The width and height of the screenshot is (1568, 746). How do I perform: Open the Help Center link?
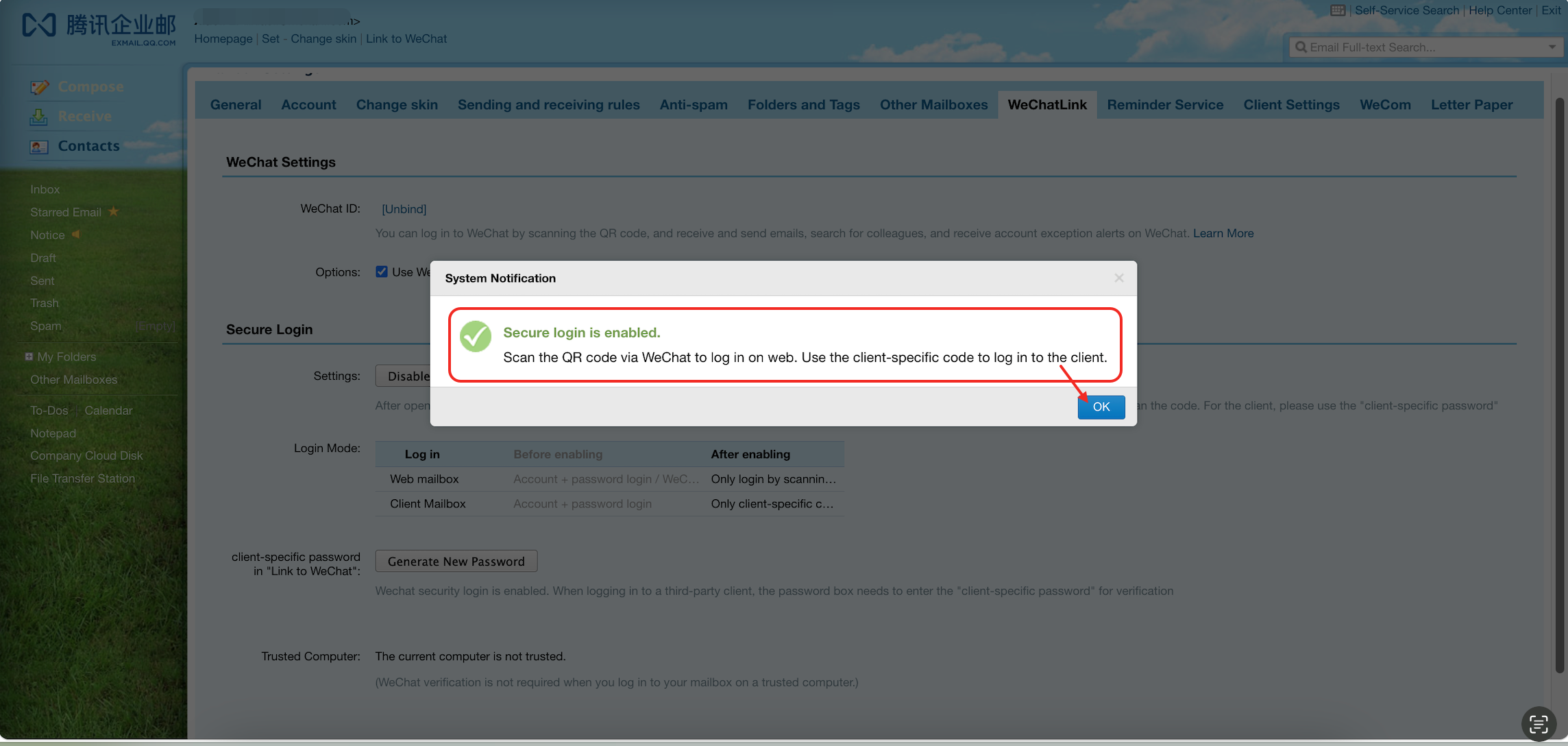coord(1499,10)
